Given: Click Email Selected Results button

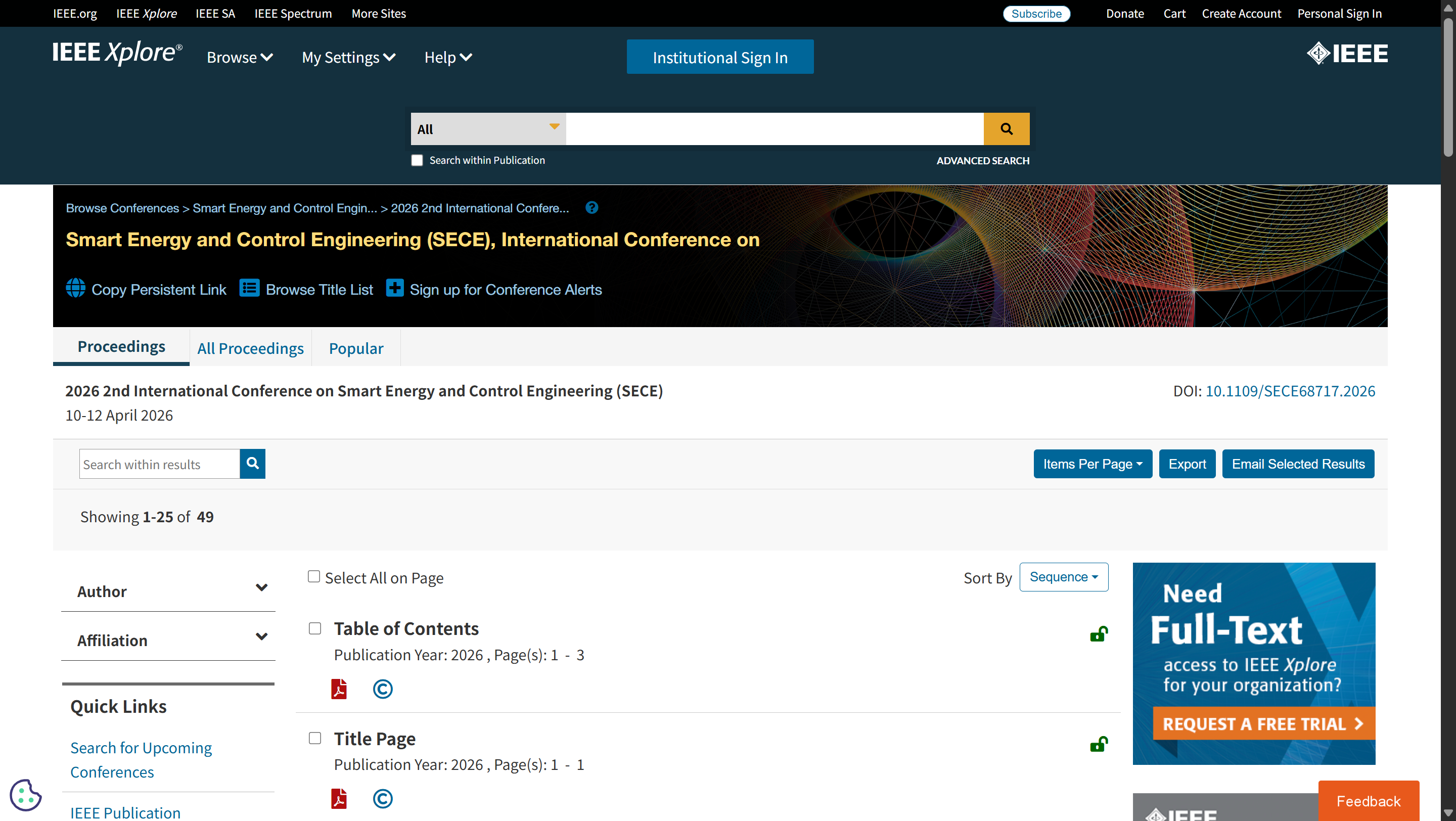Looking at the screenshot, I should pos(1298,464).
